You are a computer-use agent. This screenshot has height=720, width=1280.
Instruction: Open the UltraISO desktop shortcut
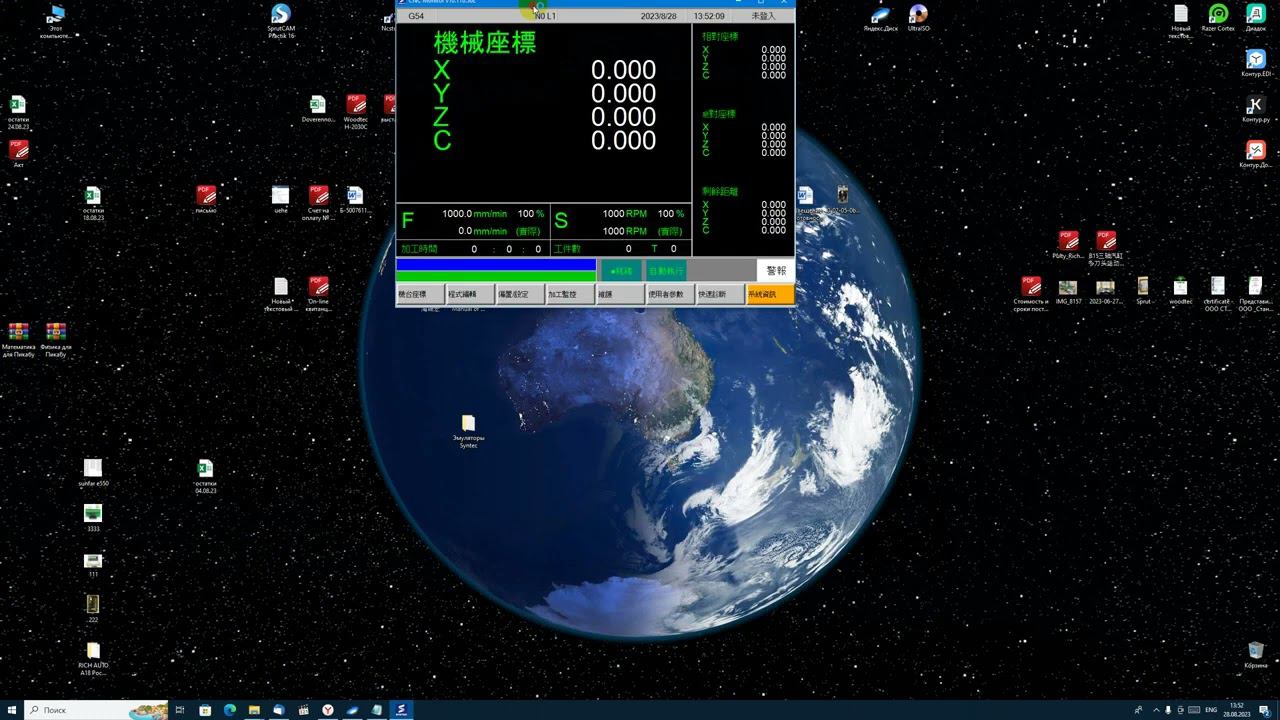(x=918, y=18)
